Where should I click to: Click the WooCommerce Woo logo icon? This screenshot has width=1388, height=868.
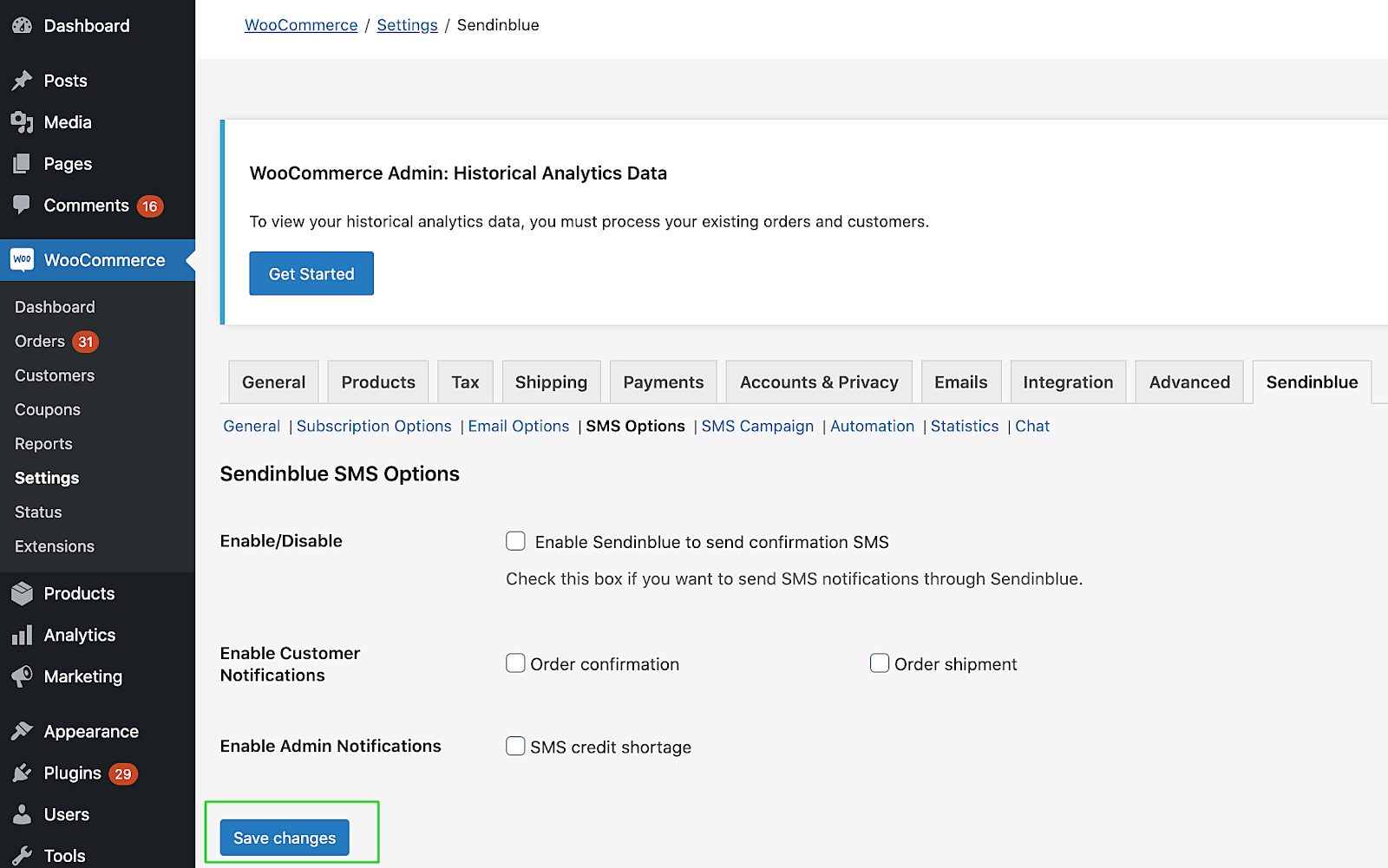click(x=22, y=259)
